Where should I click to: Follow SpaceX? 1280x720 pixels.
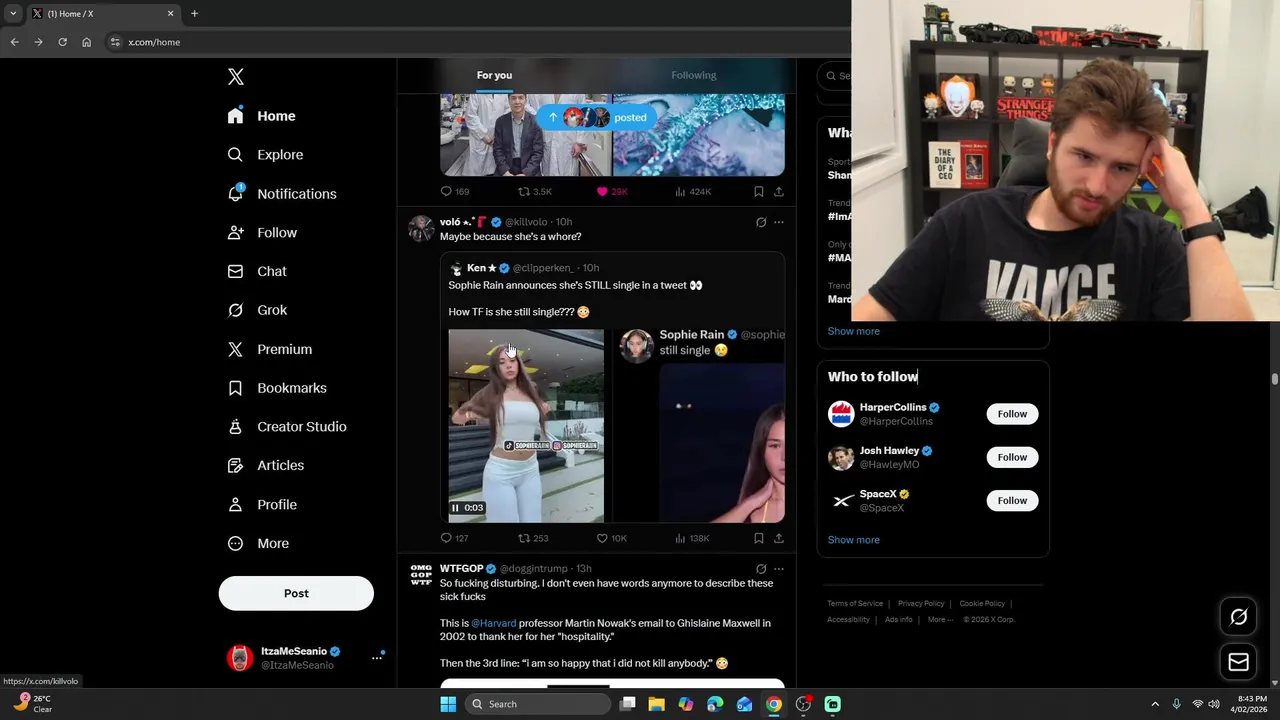point(1012,500)
